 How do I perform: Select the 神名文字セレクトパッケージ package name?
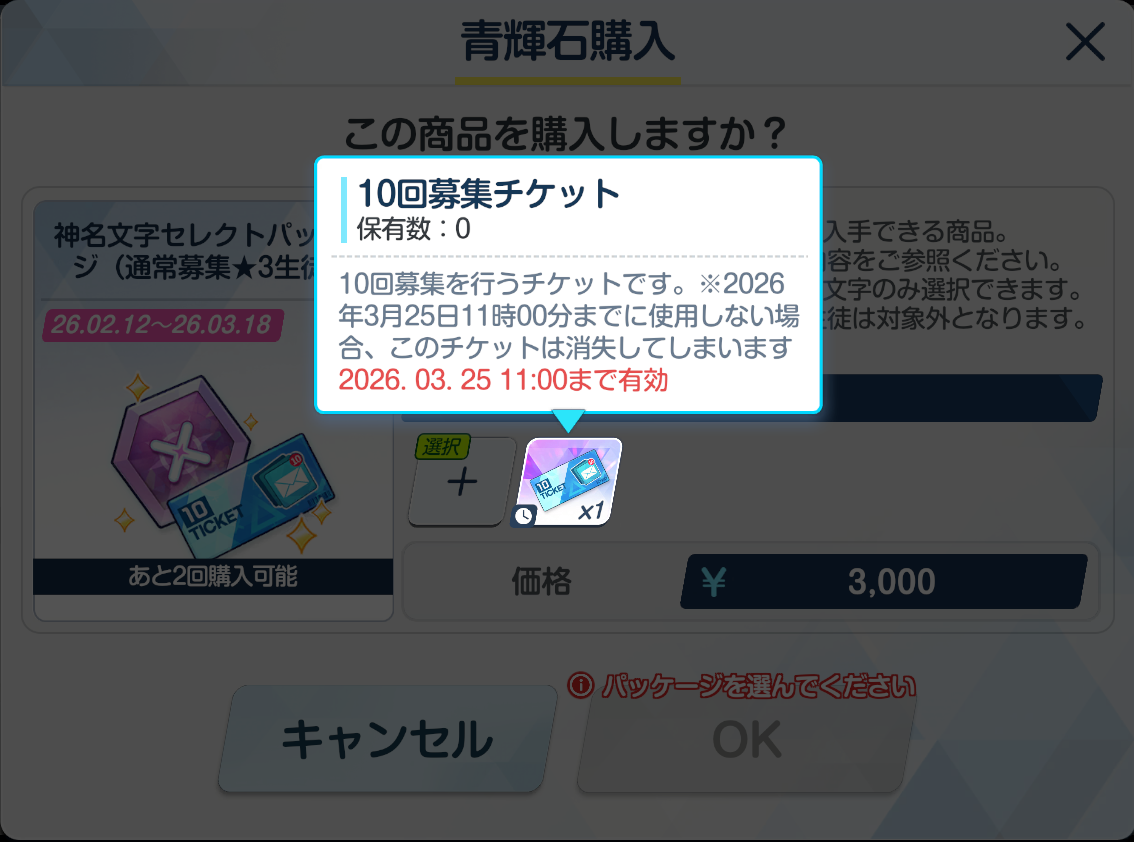pos(184,251)
